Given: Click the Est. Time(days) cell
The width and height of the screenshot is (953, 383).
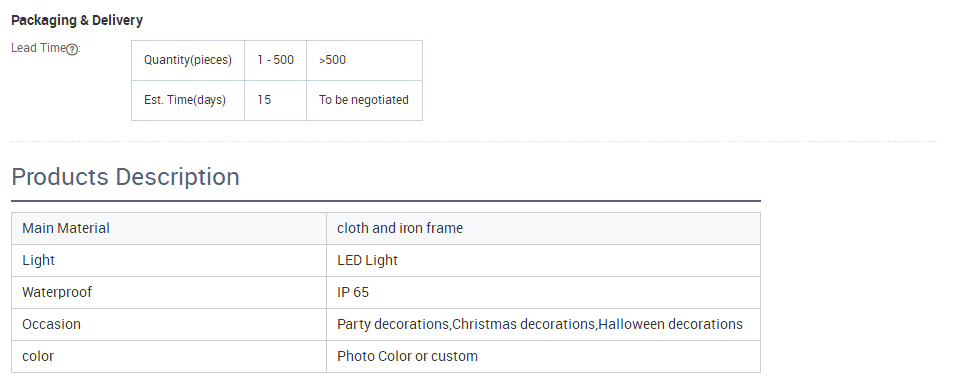Looking at the screenshot, I should pyautogui.click(x=188, y=100).
